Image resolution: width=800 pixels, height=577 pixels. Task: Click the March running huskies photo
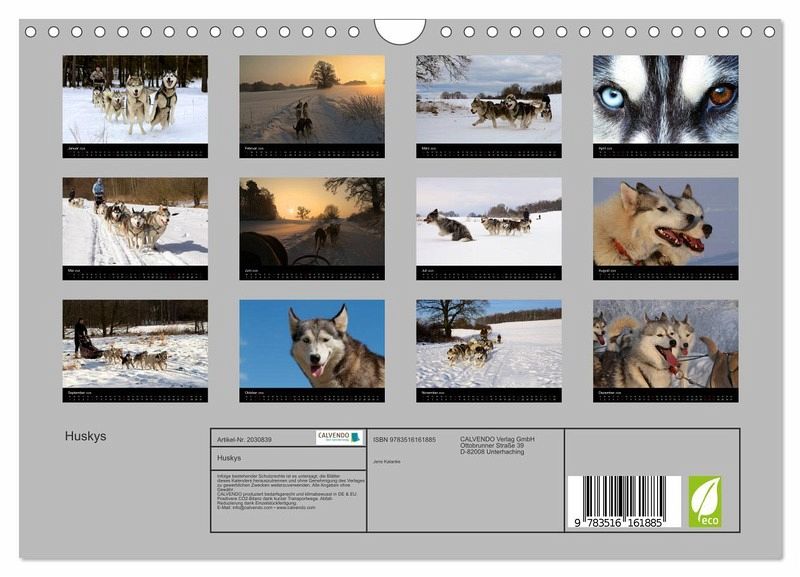[488, 99]
